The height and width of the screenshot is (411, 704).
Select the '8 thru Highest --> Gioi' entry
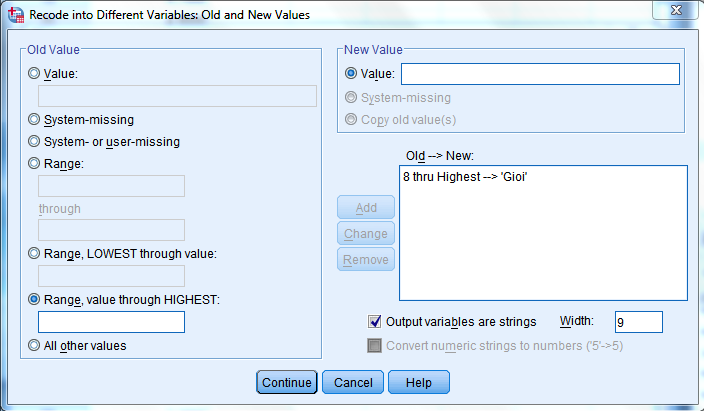pos(464,176)
